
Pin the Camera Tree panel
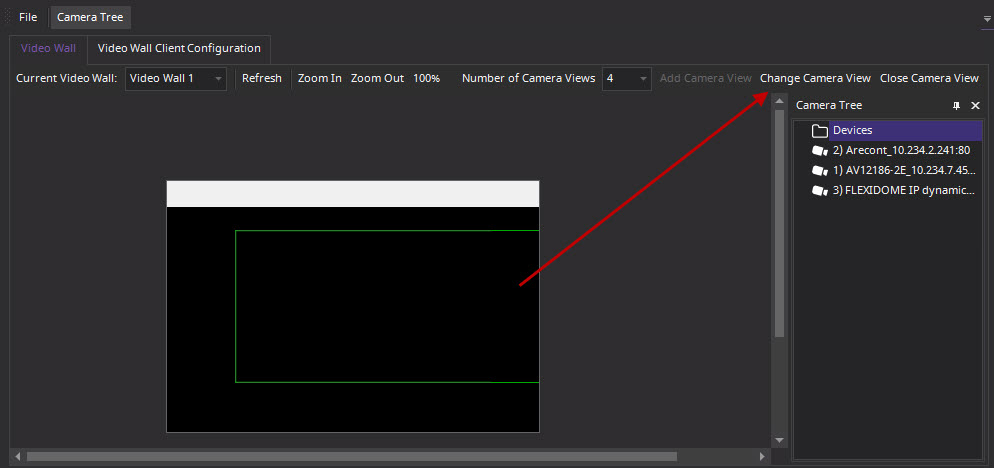pos(957,106)
